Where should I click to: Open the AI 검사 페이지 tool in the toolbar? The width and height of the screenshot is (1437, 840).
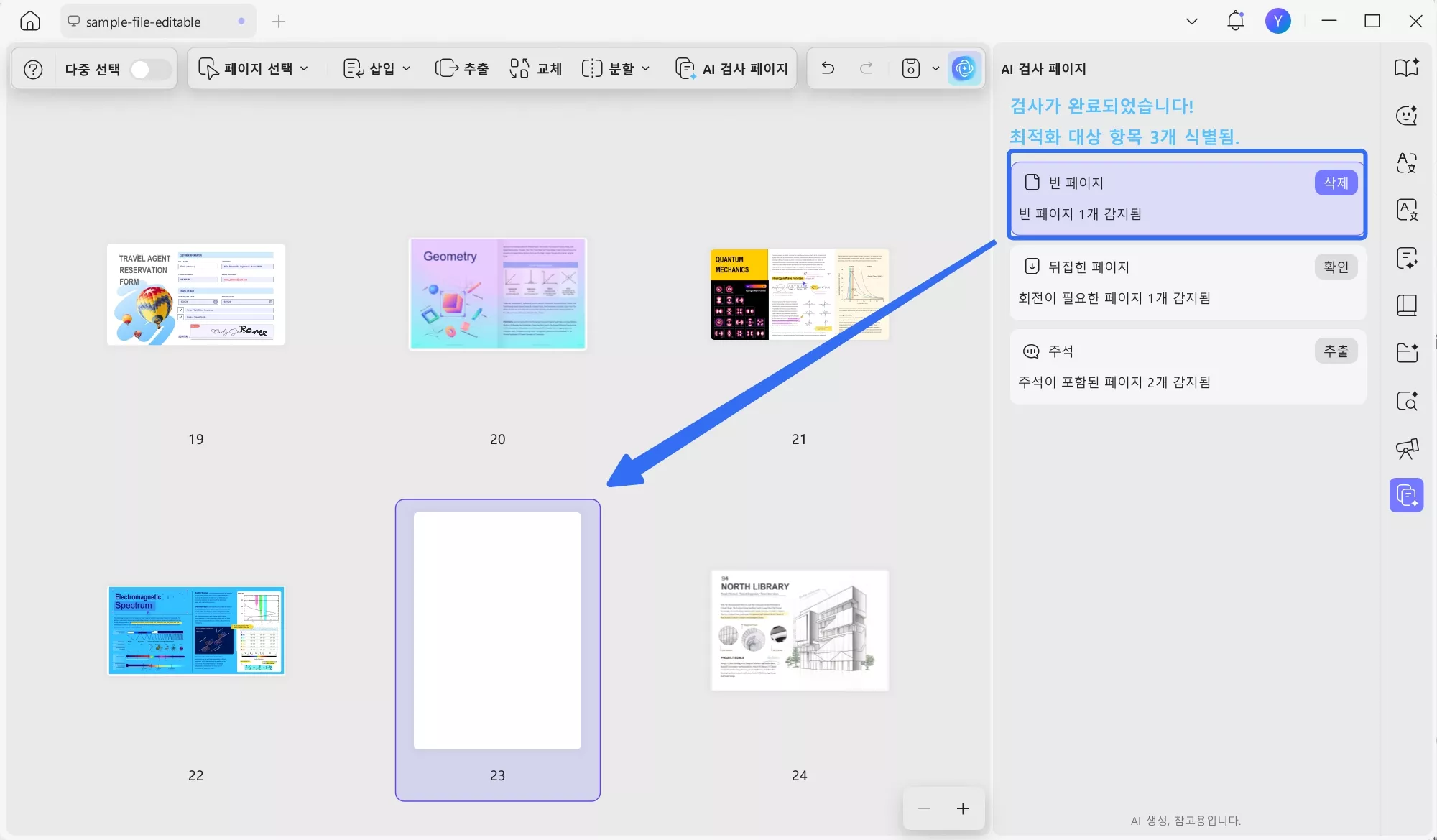click(x=731, y=68)
